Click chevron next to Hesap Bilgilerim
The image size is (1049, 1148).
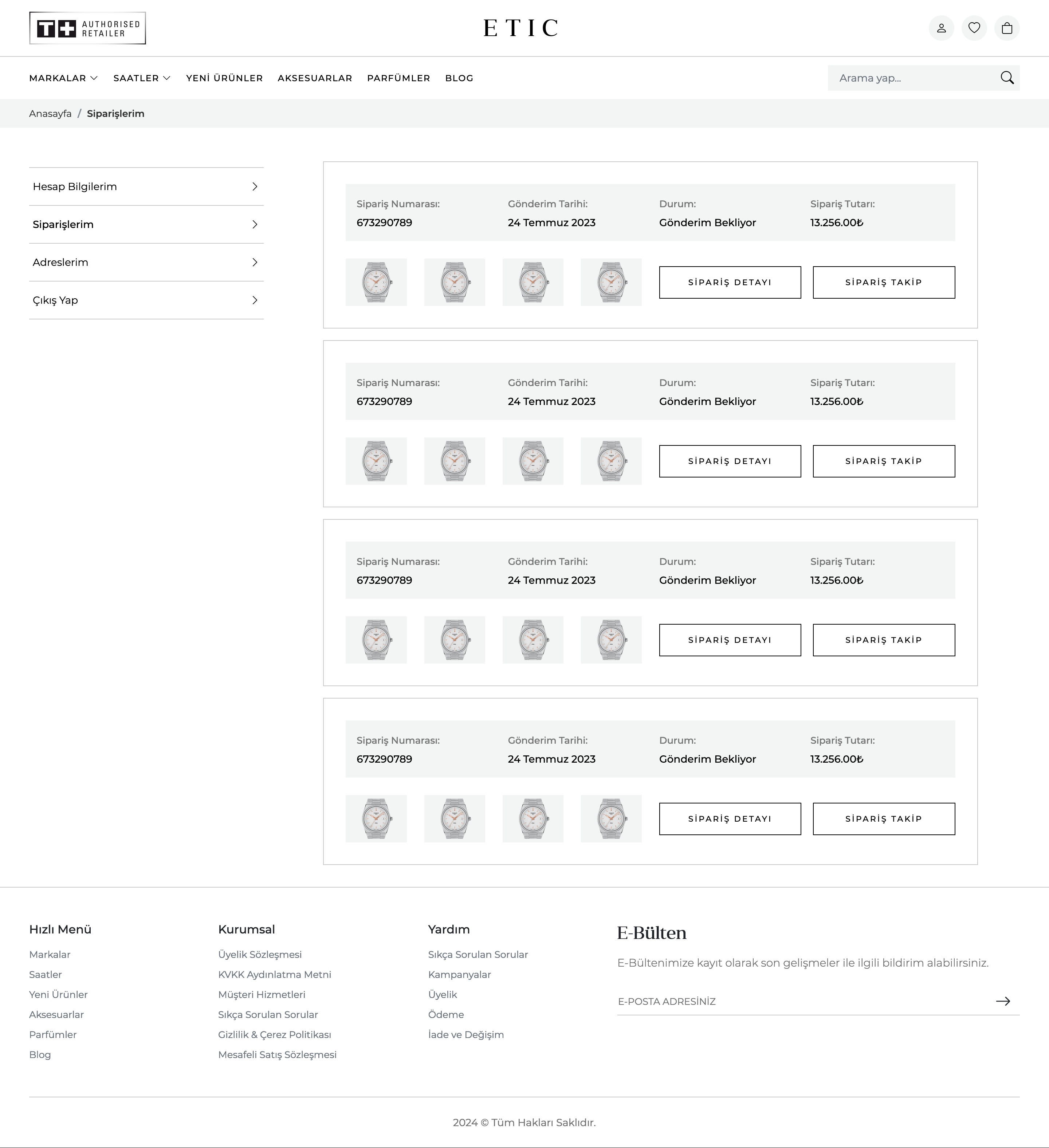tap(255, 187)
